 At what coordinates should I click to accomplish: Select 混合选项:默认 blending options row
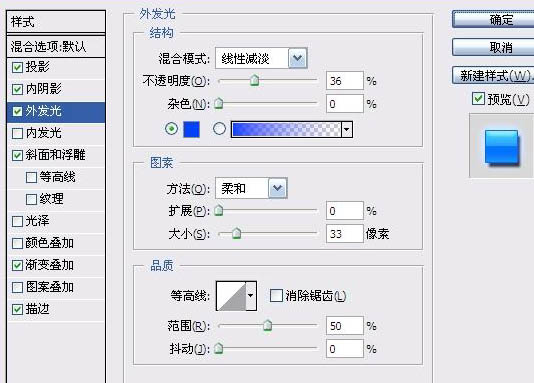(56, 46)
